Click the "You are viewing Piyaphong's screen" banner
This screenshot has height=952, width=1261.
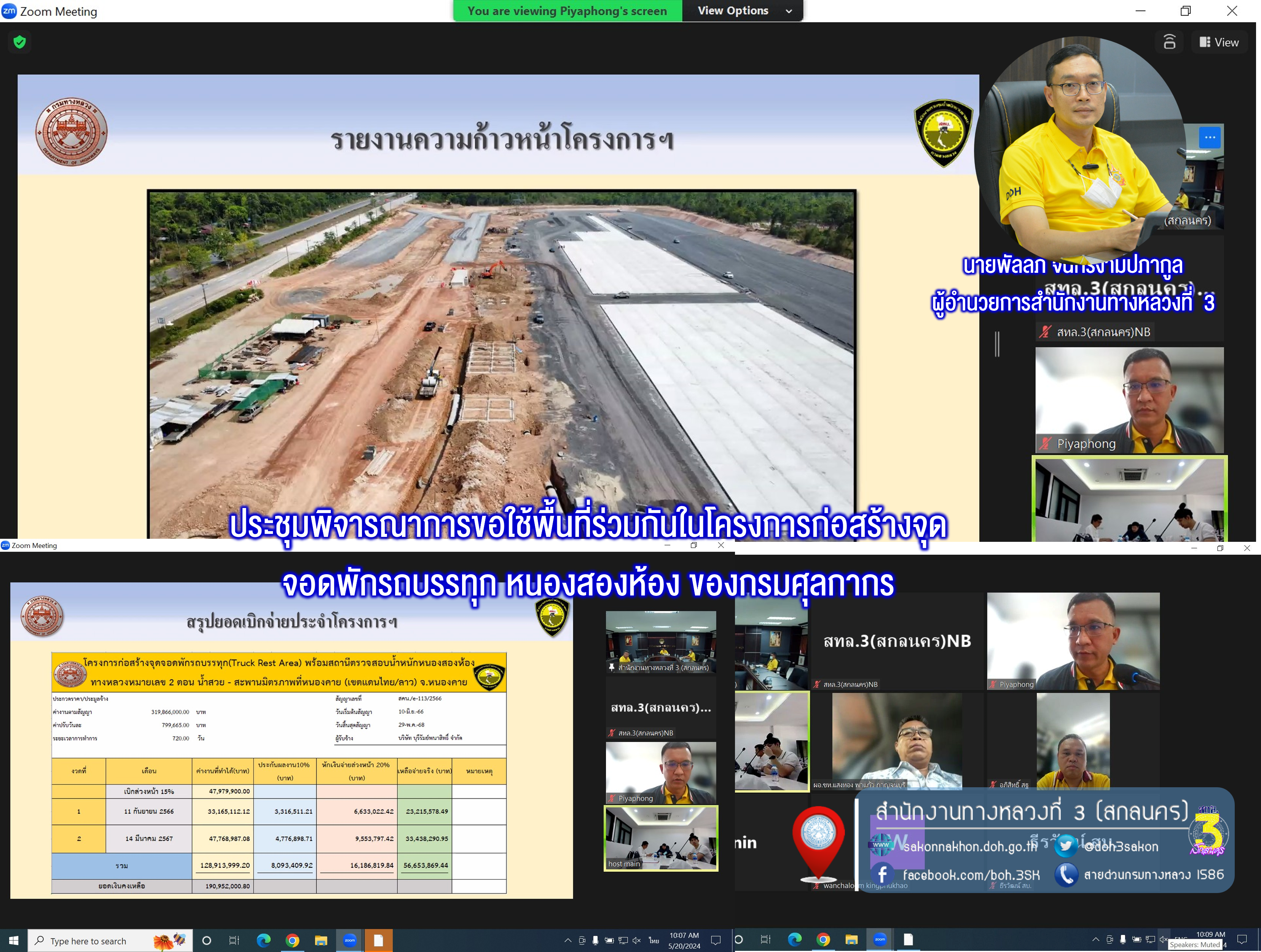tap(567, 11)
